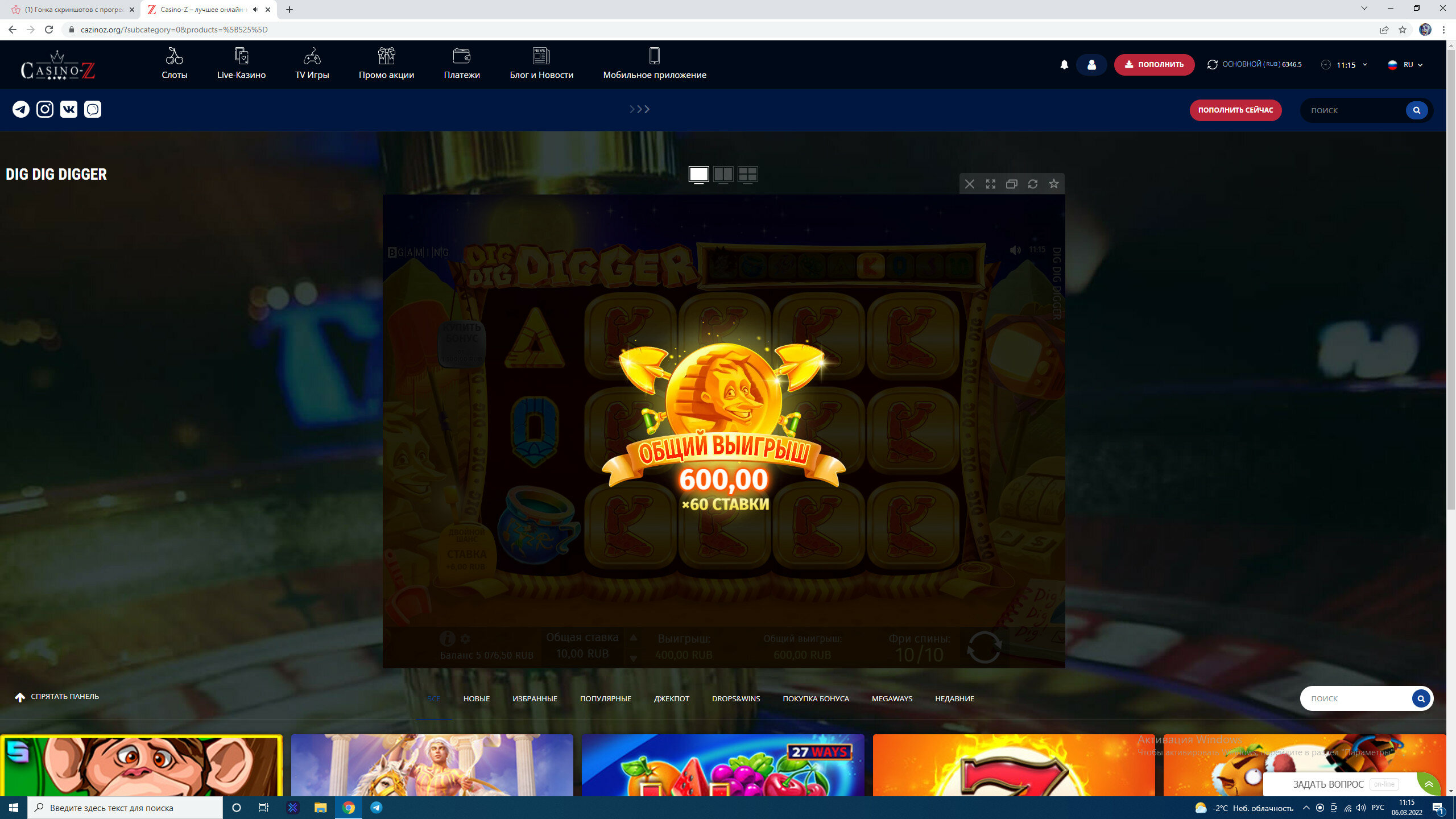Switch to single game view layout
1456x819 pixels.
pos(698,174)
